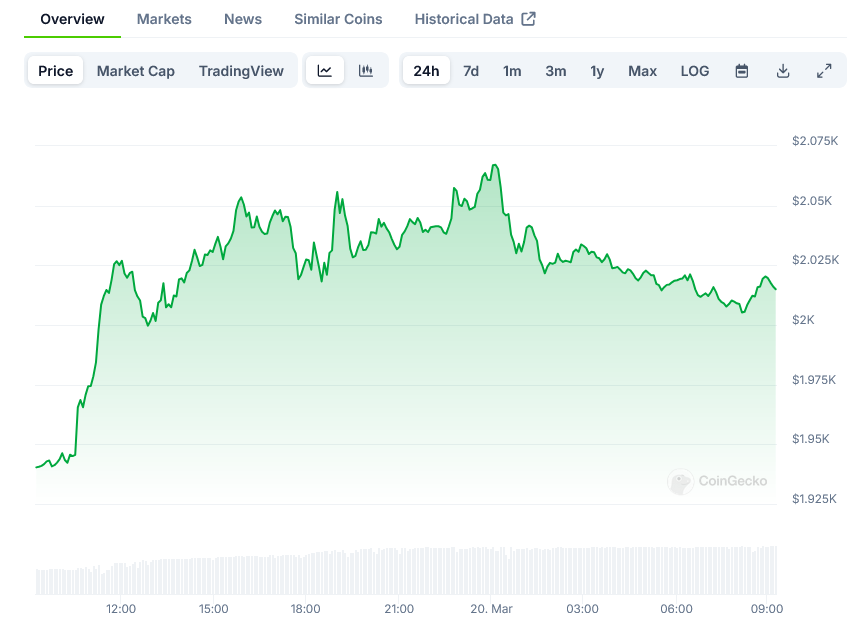Viewport: 847px width, 628px height.
Task: Switch chart to Market Cap
Action: (136, 71)
